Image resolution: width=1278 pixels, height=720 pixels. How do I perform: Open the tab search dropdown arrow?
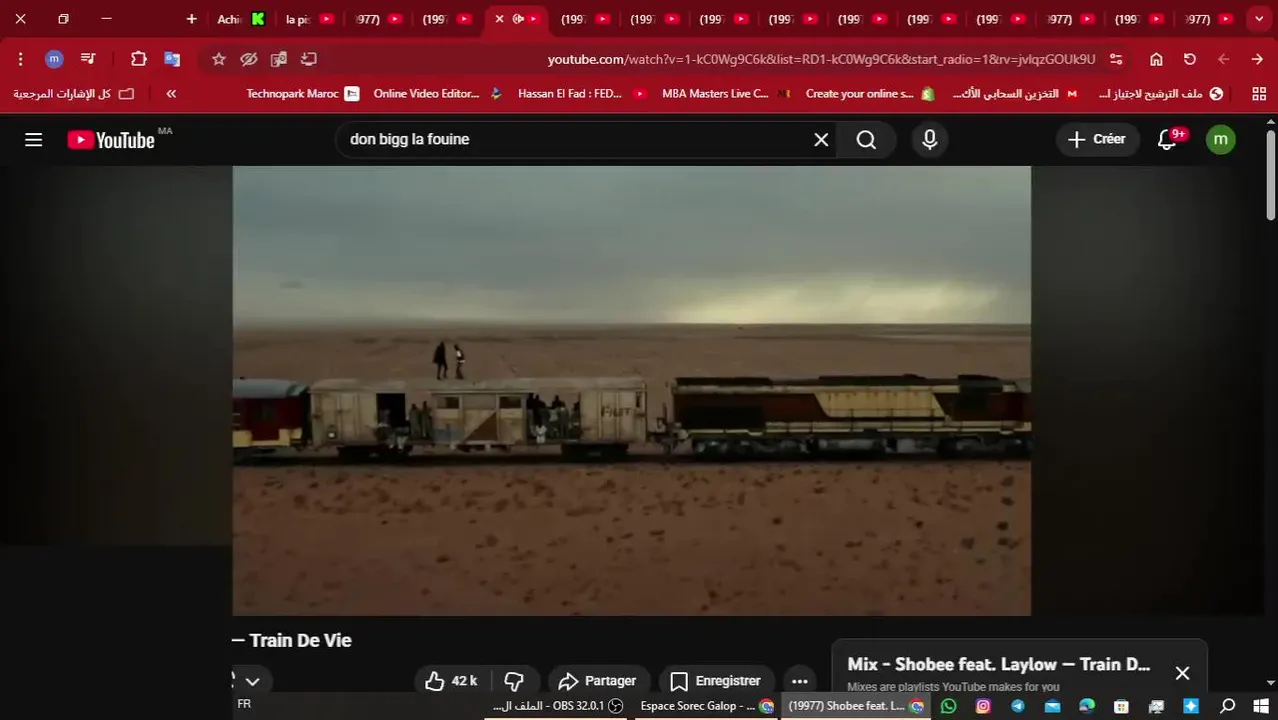click(1258, 19)
